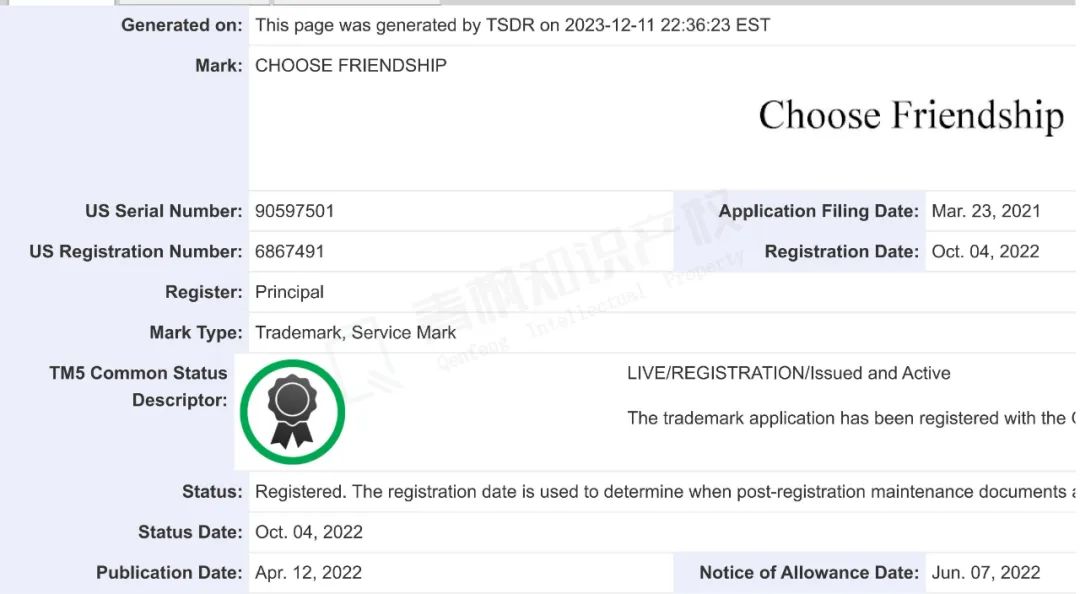
Task: Click the Mark Type label
Action: (196, 333)
